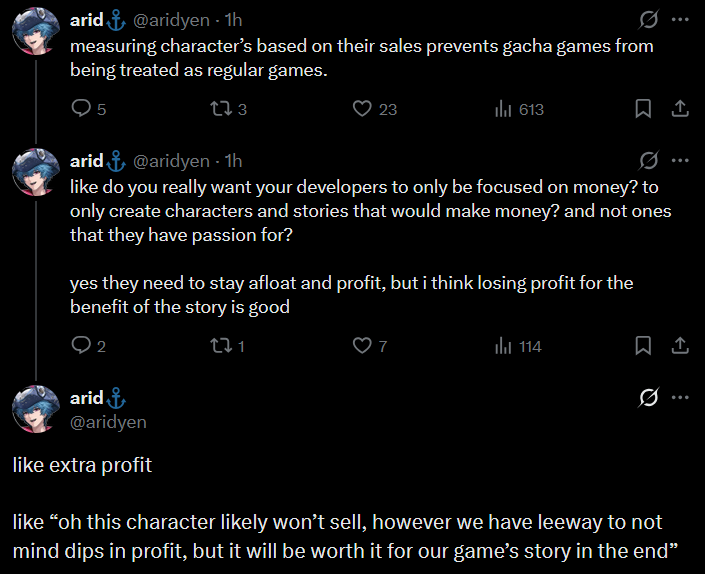
Task: Reply to the second tweet with 2 replies
Action: click(81, 346)
